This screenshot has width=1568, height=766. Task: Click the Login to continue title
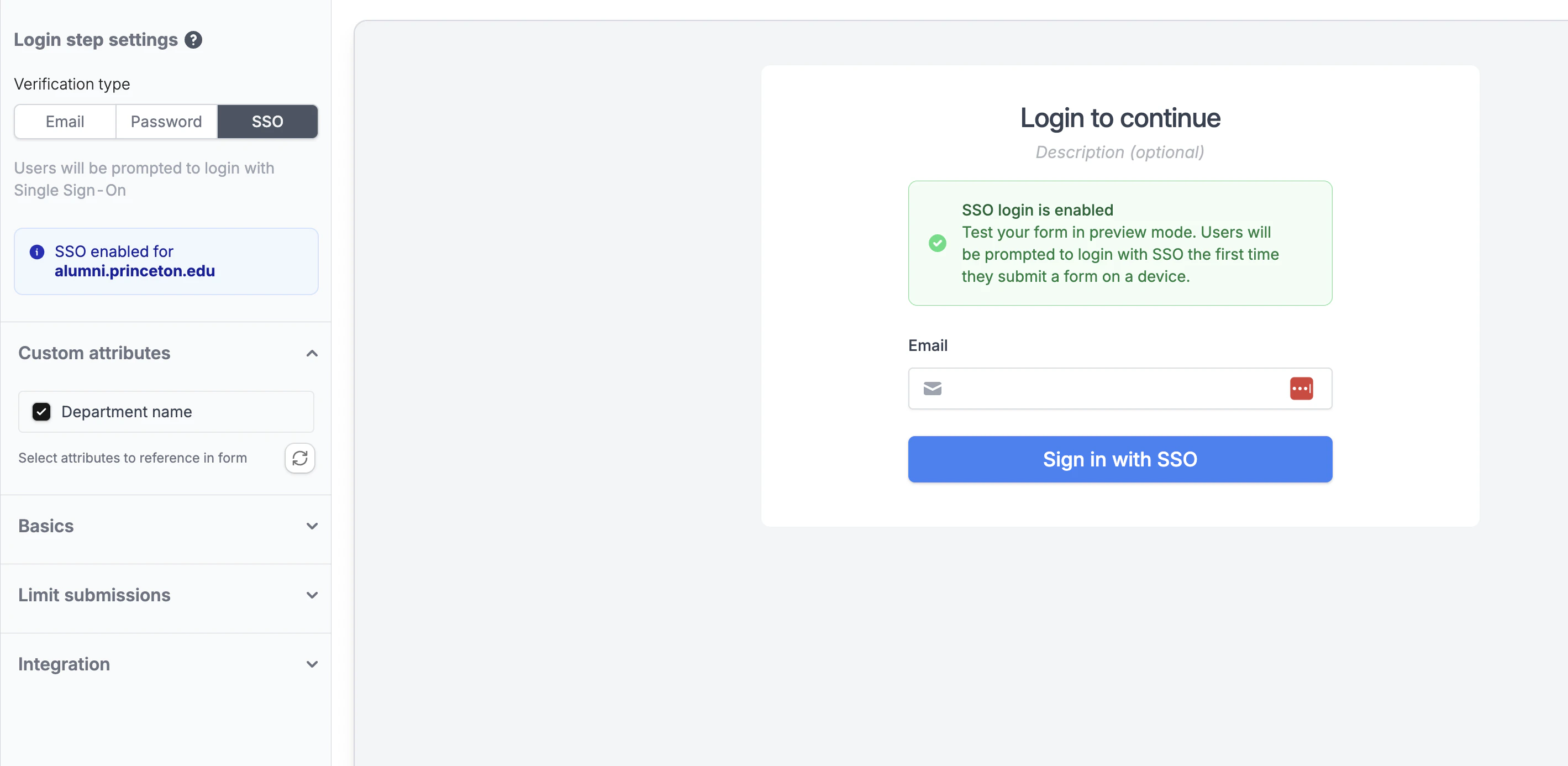(x=1119, y=118)
